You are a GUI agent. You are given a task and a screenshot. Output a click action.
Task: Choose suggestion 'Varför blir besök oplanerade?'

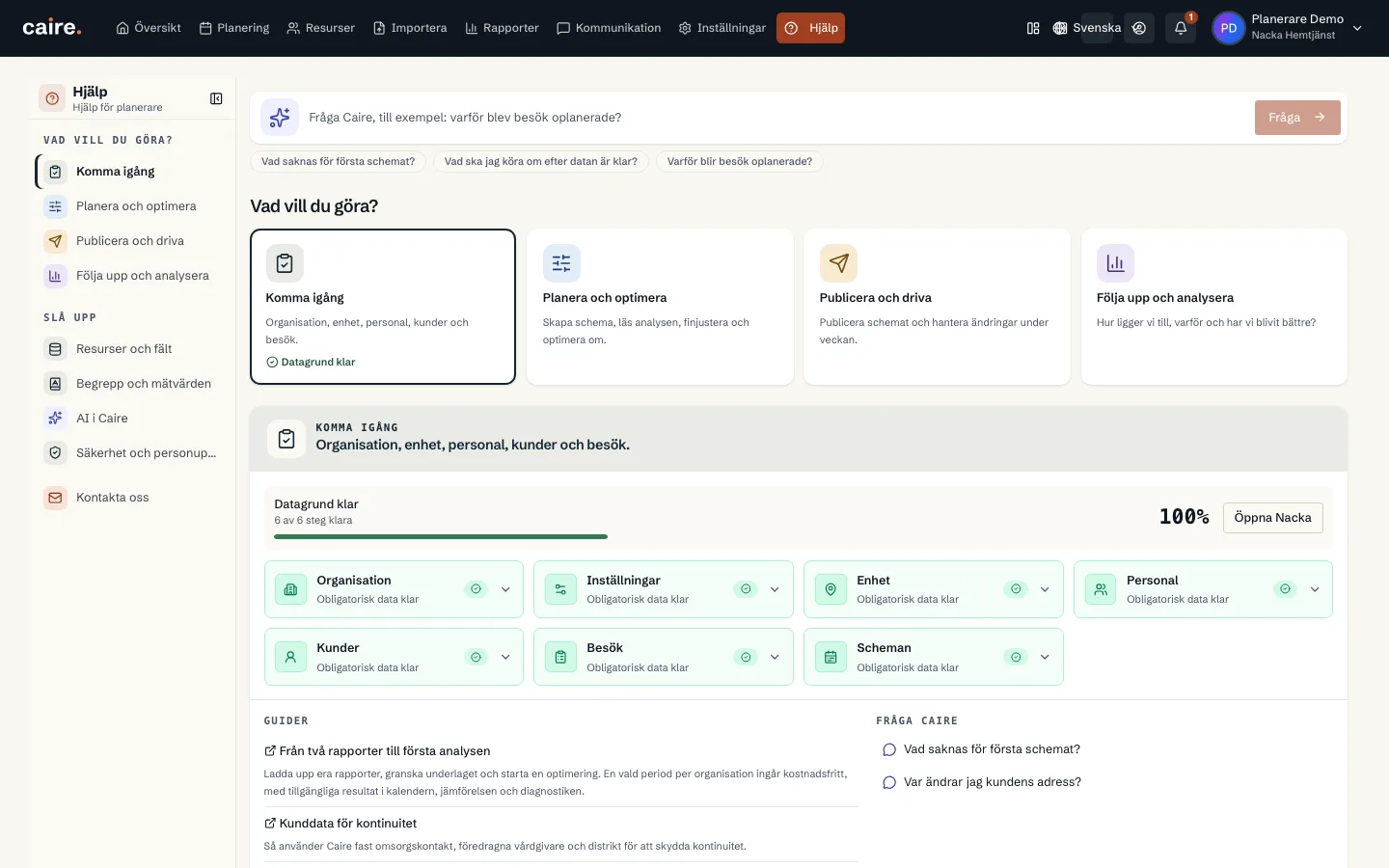(x=740, y=162)
